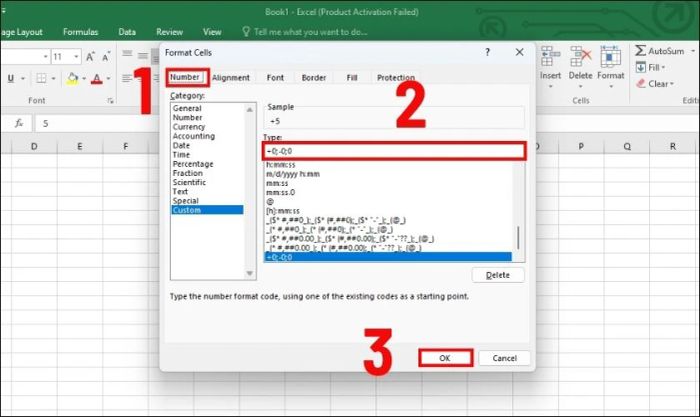Click the Tell me lightbulb icon
This screenshot has width=700, height=417.
(246, 31)
